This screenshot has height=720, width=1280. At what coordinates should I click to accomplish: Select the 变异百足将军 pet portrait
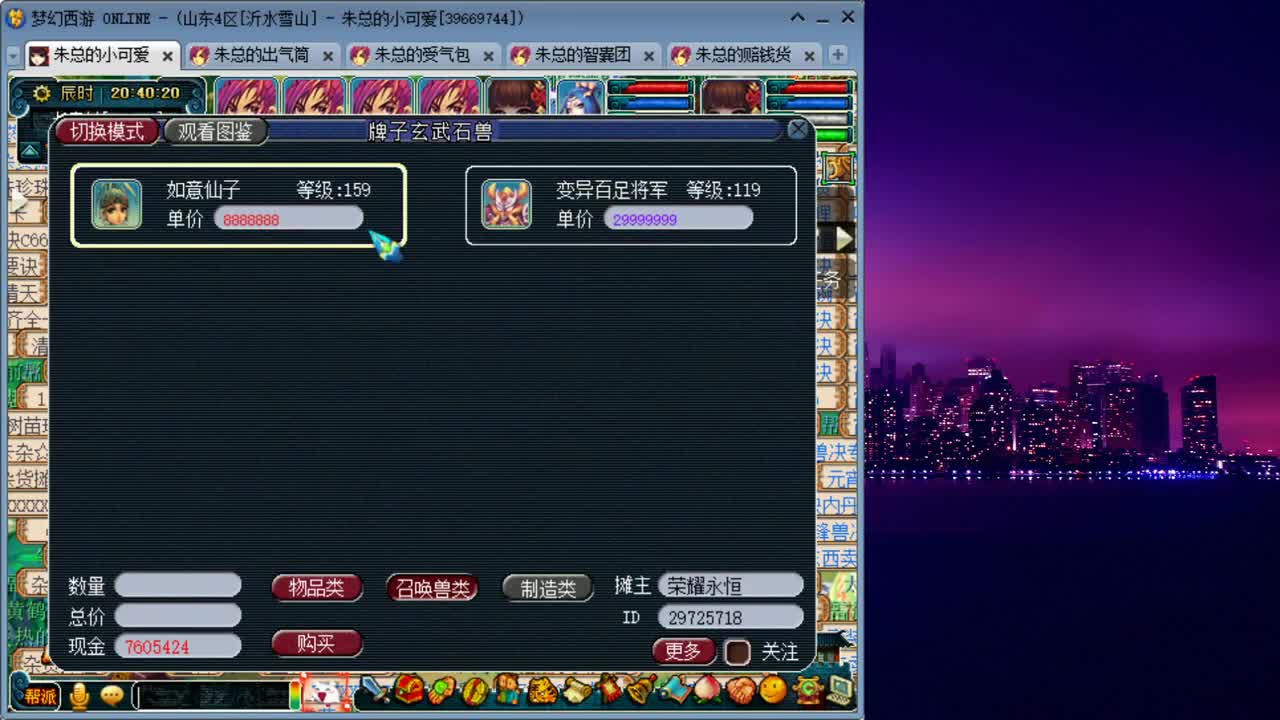tap(507, 204)
